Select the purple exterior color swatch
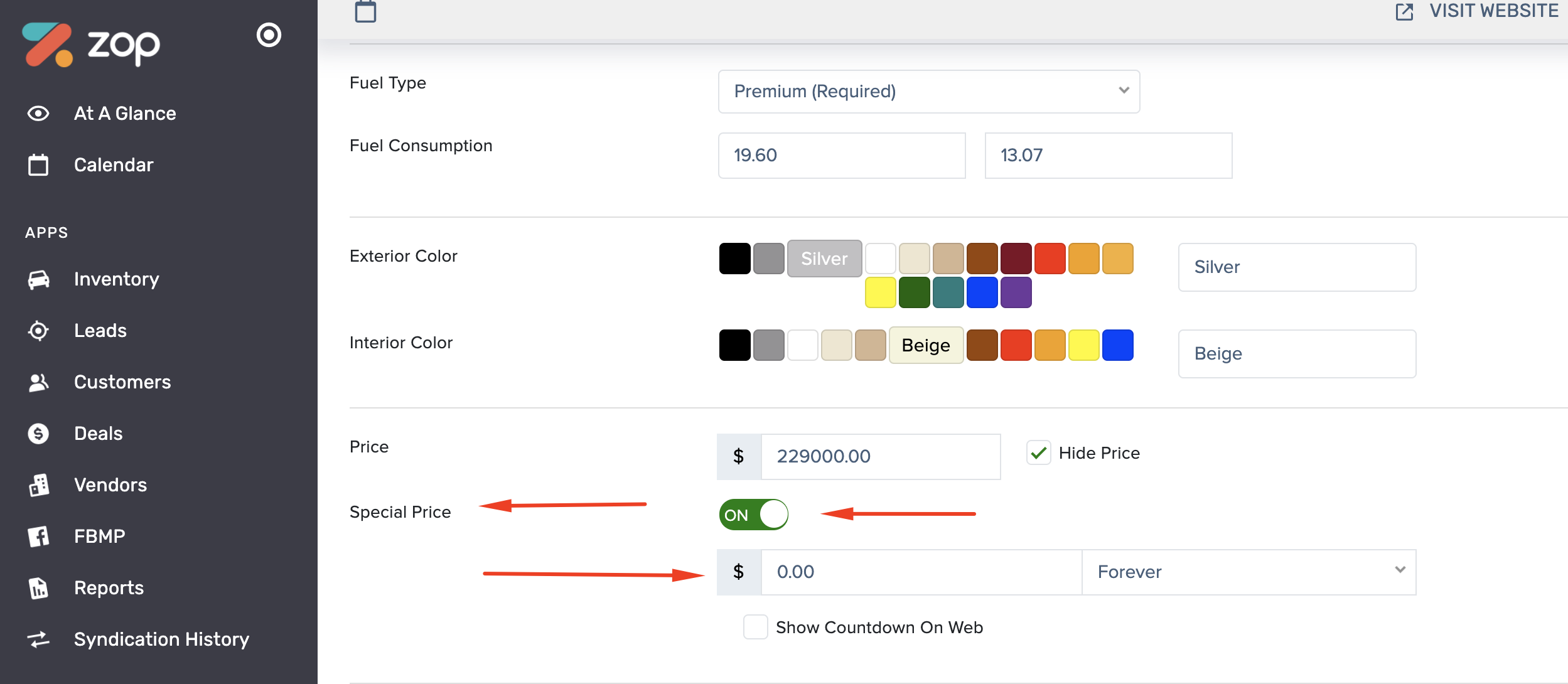This screenshot has width=1568, height=684. pyautogui.click(x=1016, y=292)
